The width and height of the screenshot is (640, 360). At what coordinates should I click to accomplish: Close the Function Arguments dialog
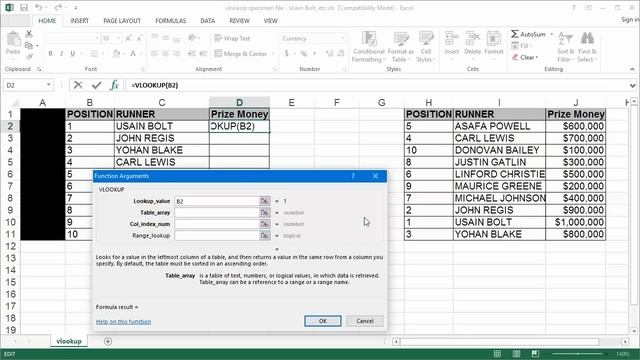point(376,176)
